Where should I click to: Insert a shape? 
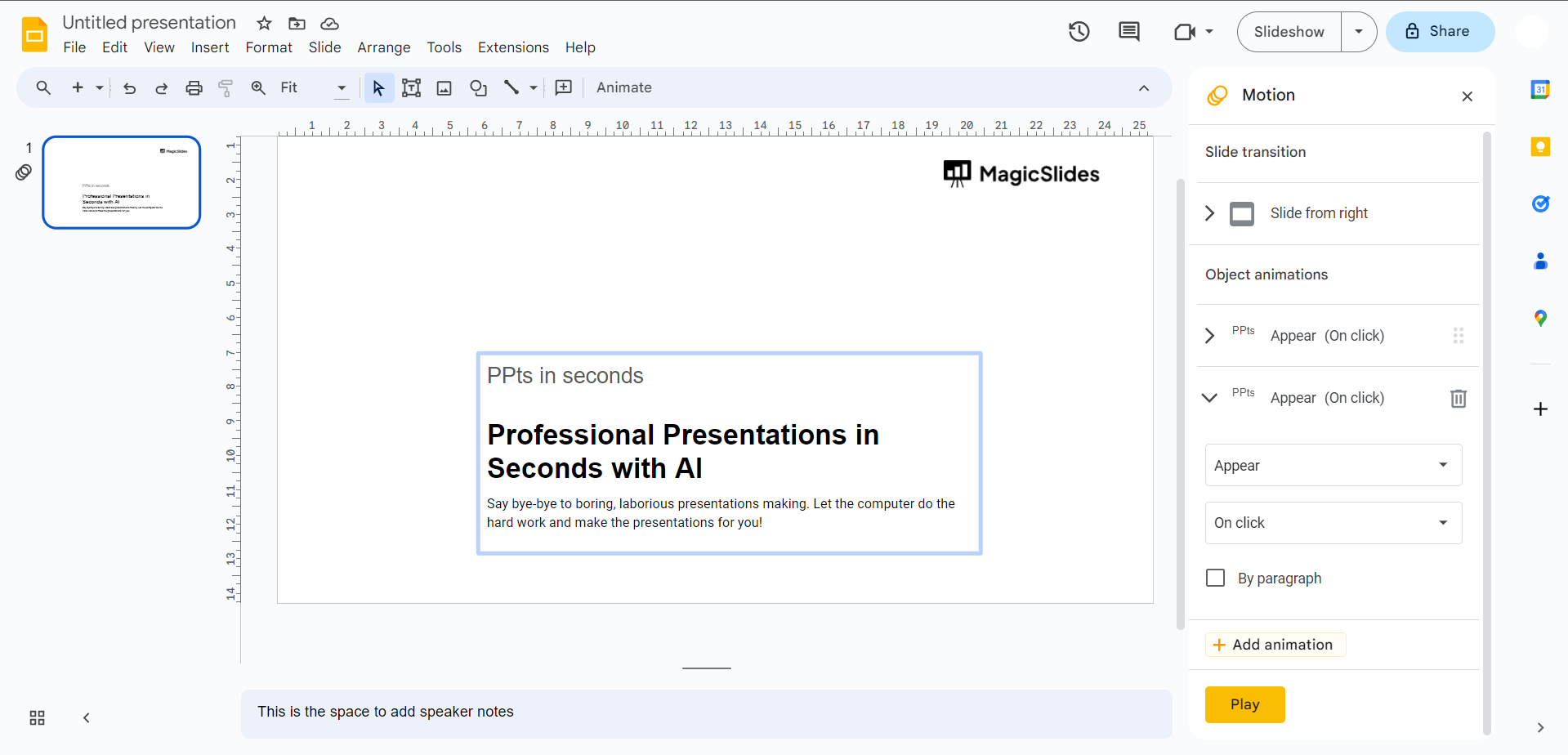pos(478,87)
